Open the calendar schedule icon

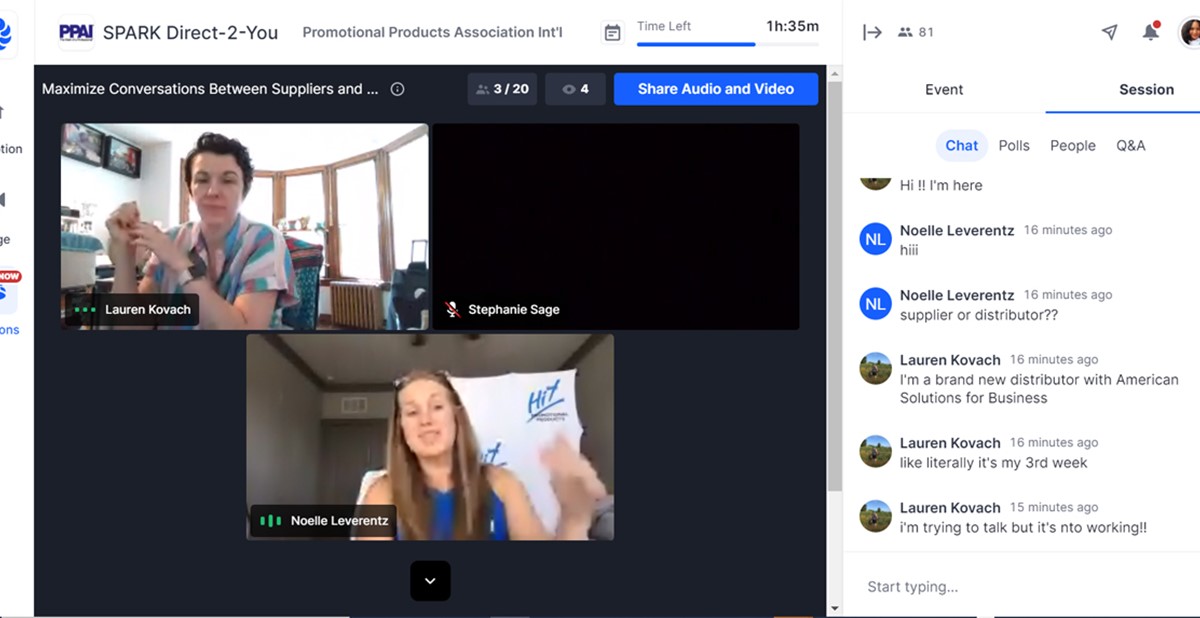[612, 33]
